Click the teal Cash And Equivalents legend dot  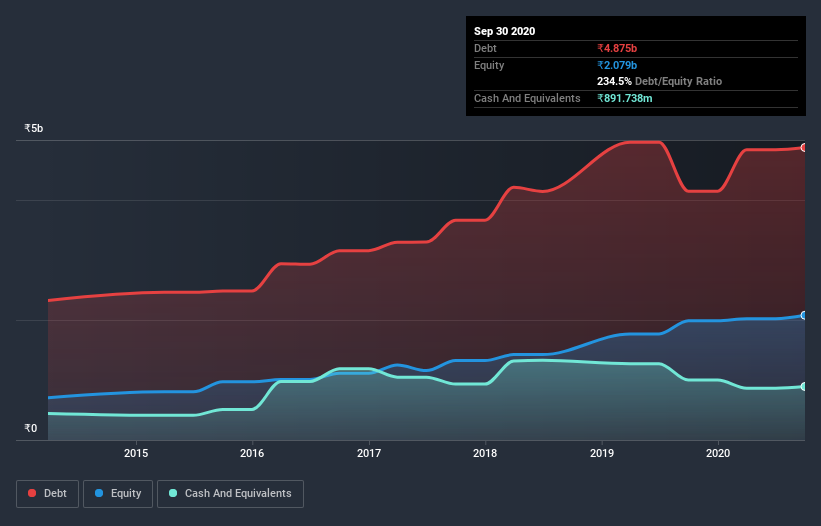[x=173, y=493]
